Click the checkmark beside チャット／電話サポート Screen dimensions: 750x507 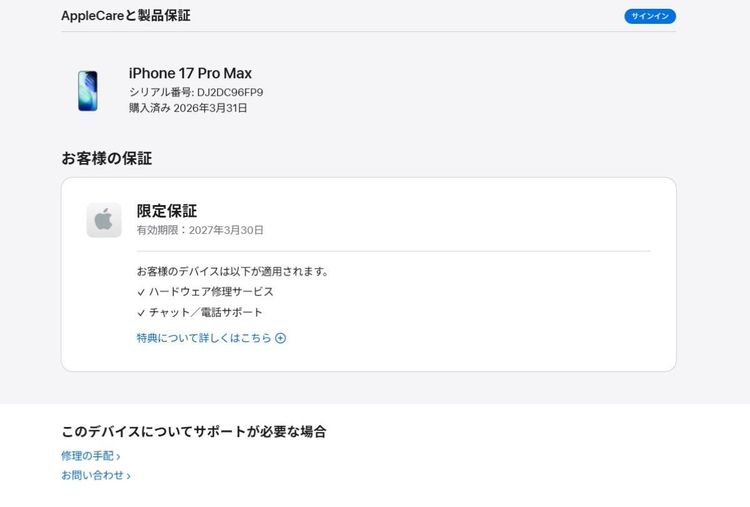coord(141,313)
